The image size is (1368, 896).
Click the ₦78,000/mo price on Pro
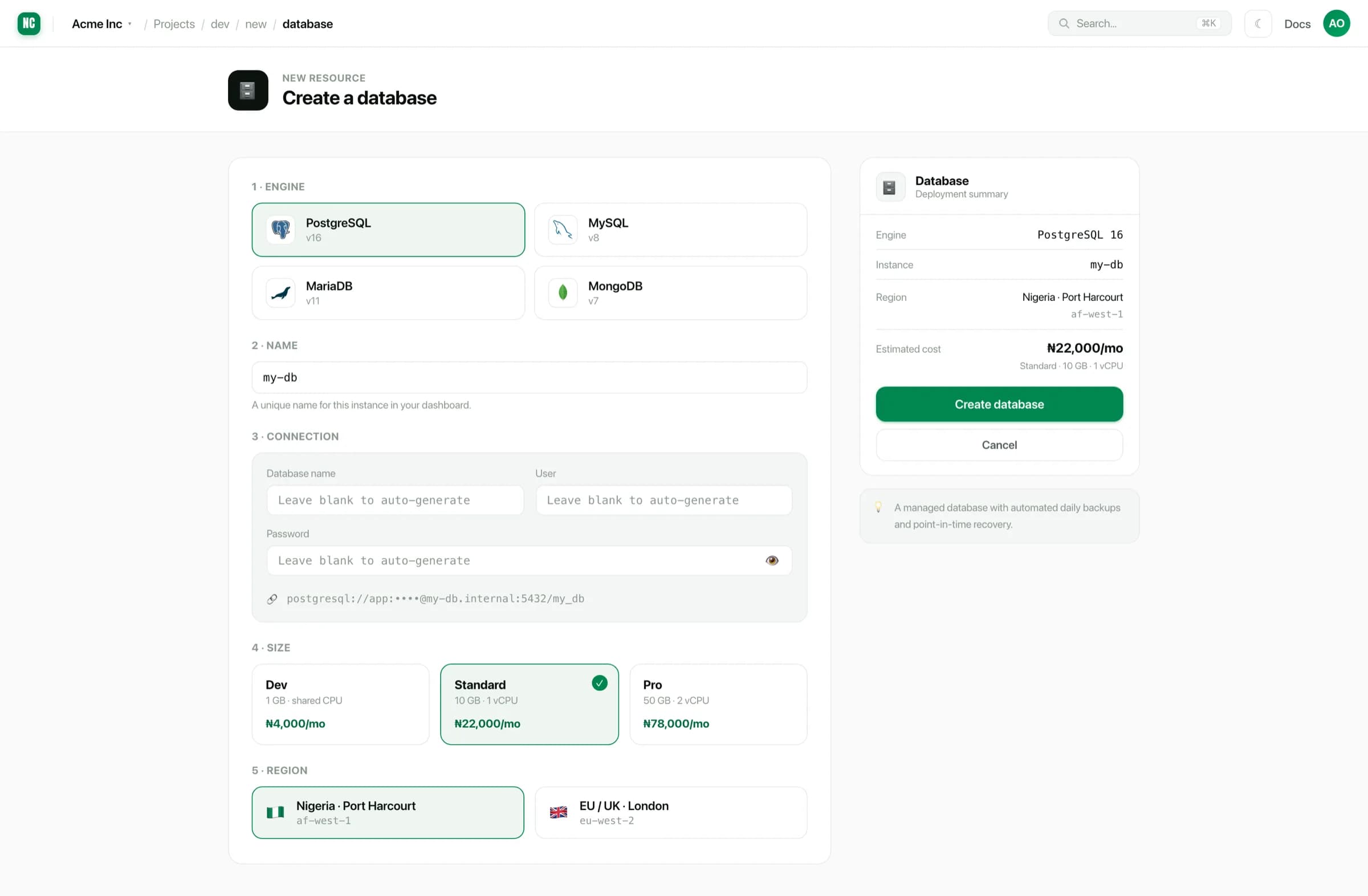pos(676,723)
